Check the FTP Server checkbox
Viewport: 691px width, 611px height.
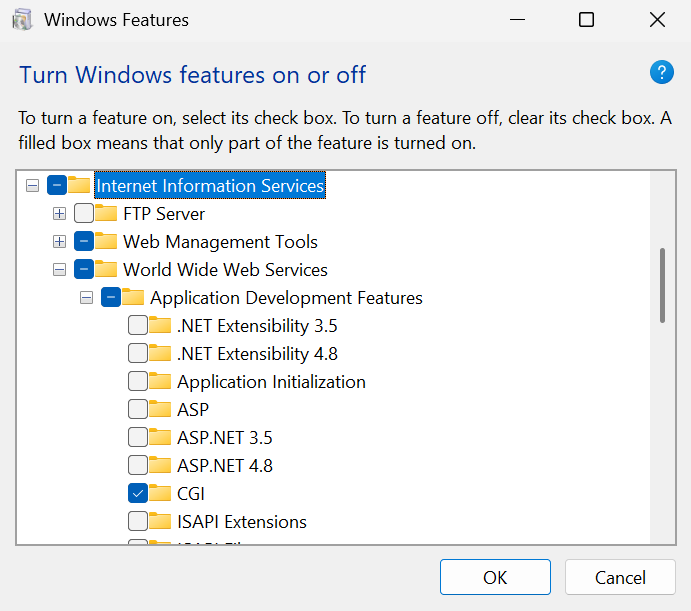(84, 213)
